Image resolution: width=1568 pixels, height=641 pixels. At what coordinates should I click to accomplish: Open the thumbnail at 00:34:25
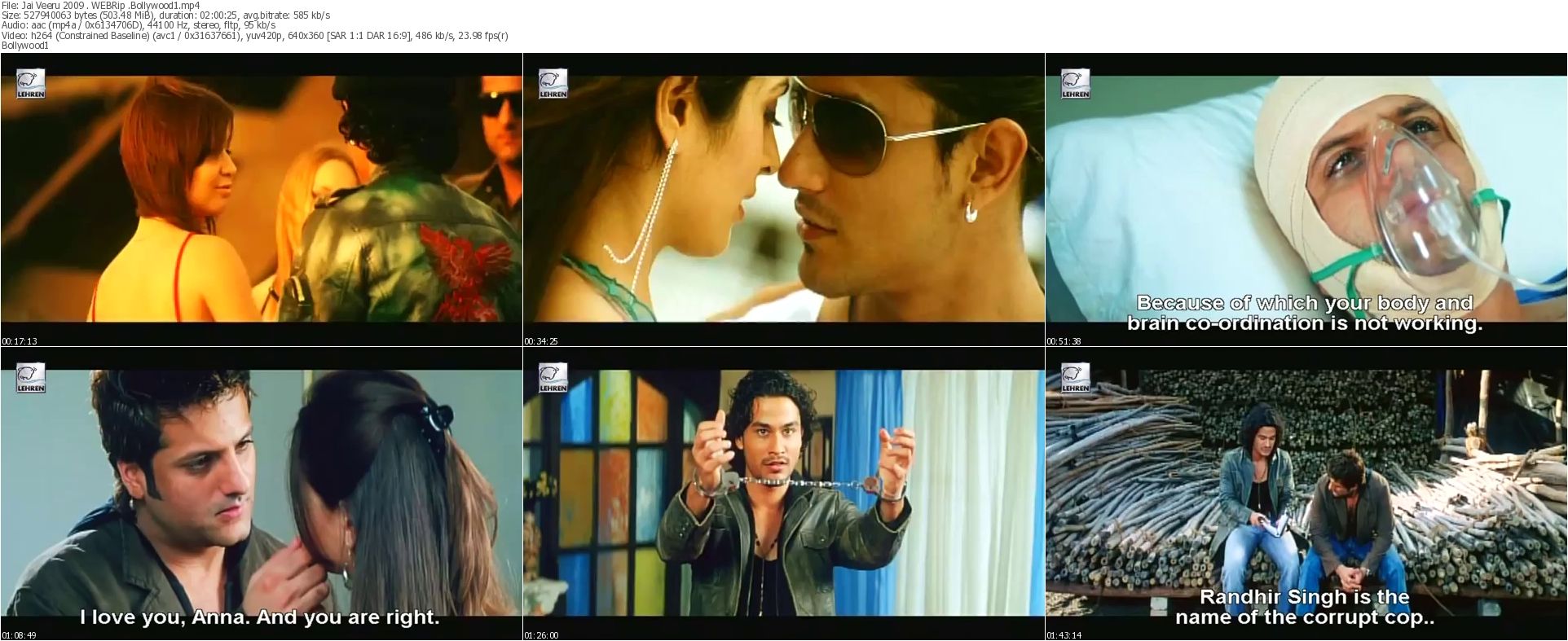[783, 200]
